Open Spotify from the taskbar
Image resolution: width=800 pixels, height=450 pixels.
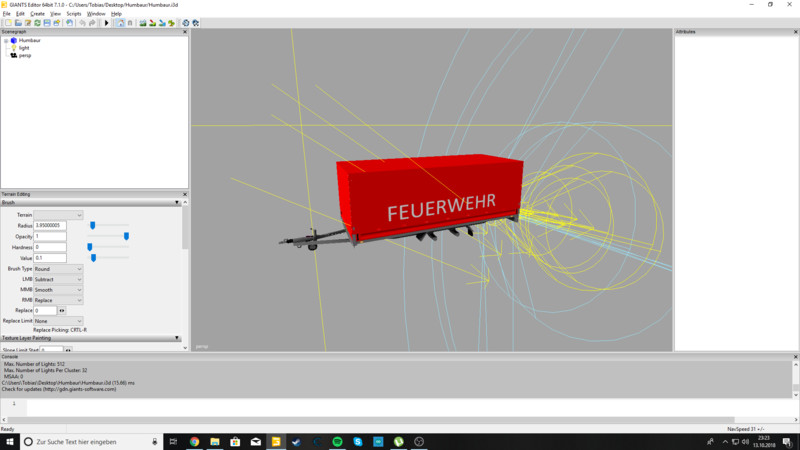pyautogui.click(x=337, y=441)
